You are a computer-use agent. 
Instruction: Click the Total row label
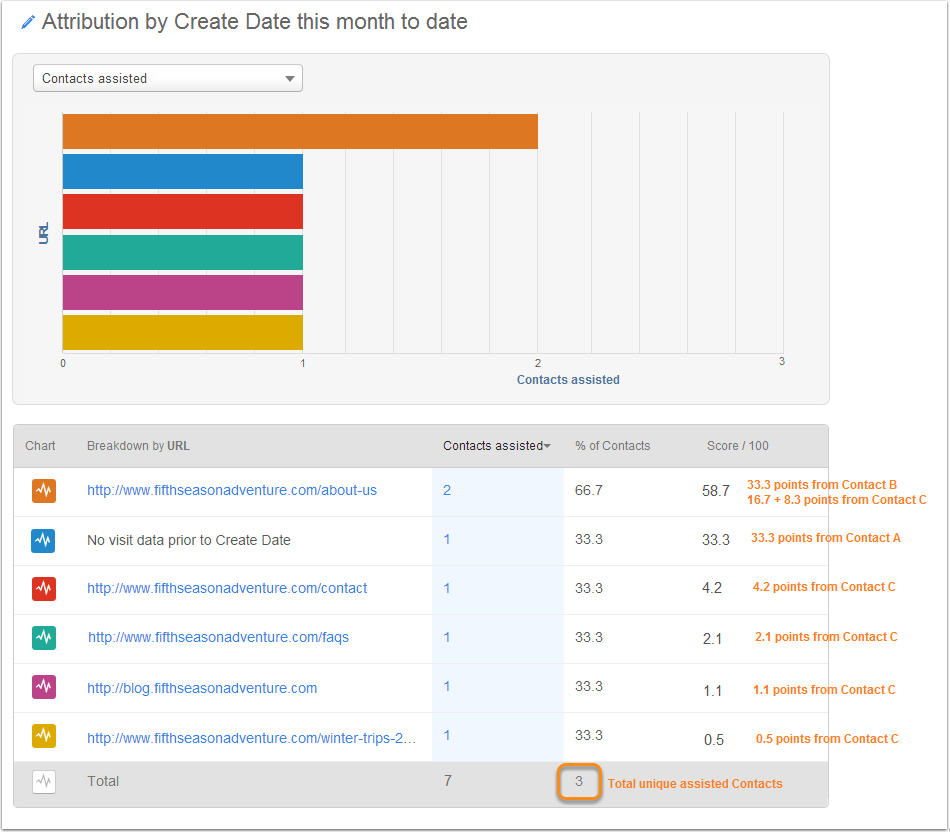[103, 781]
